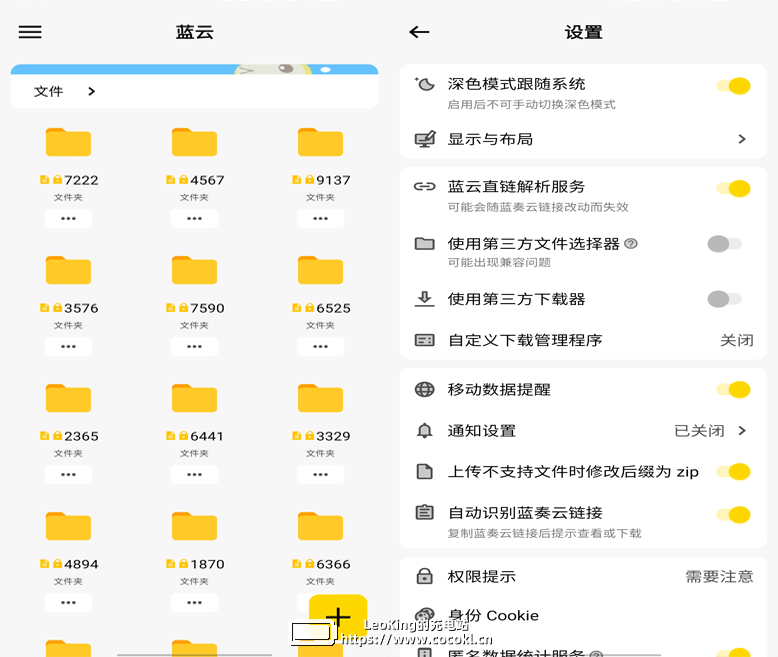Toggle 自动识别蓝奏云链接 switch

pyautogui.click(x=733, y=515)
